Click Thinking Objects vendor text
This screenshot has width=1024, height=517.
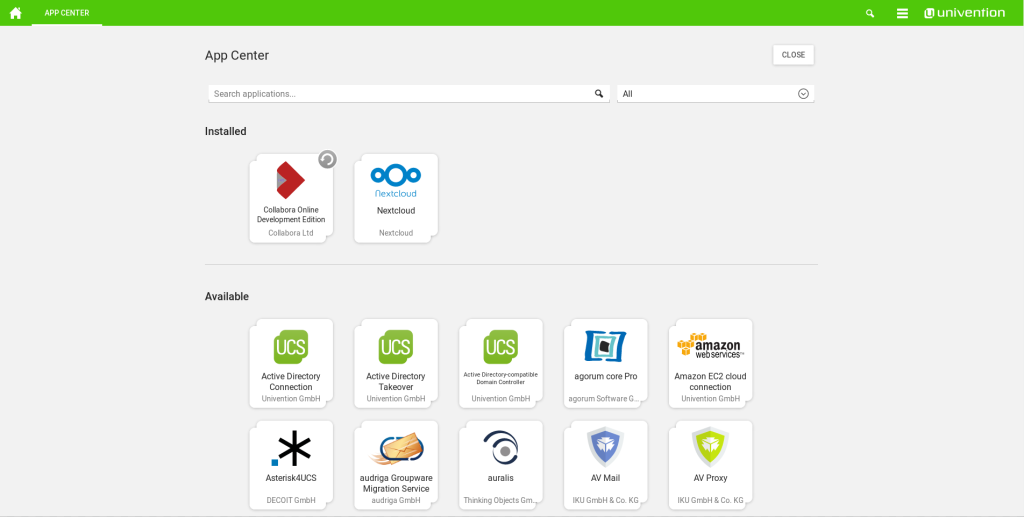tap(500, 501)
